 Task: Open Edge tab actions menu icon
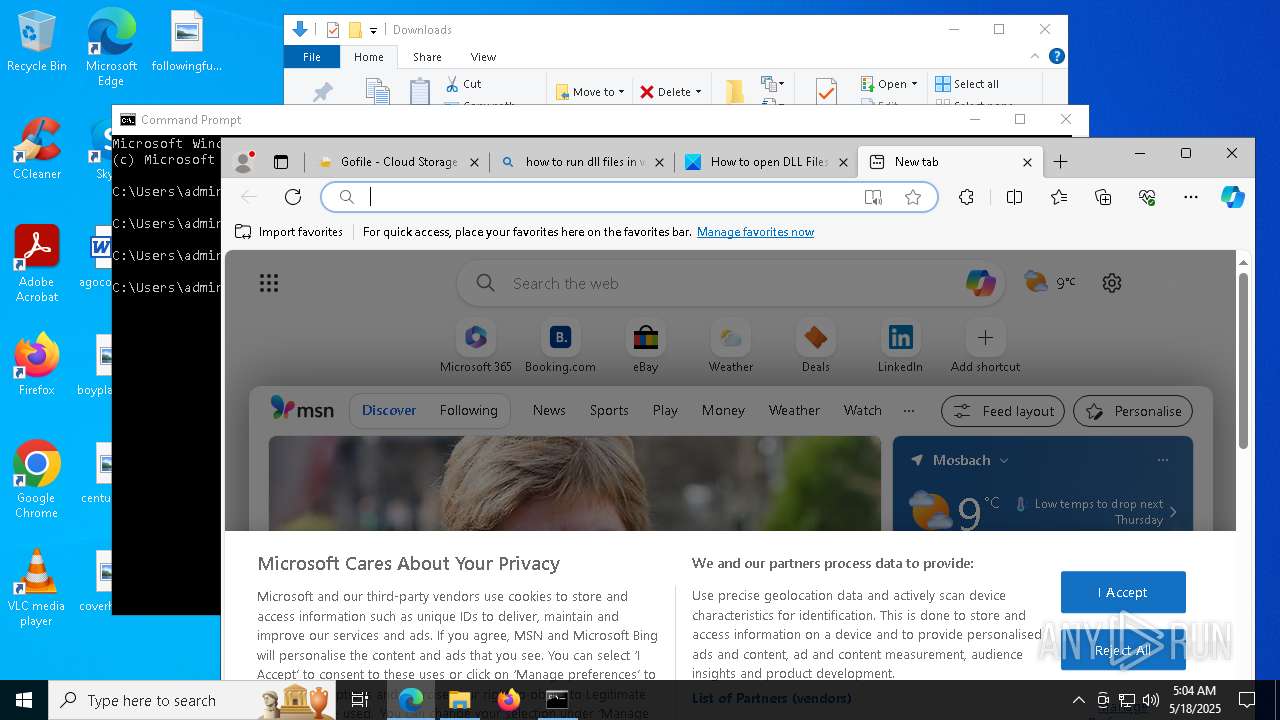(x=281, y=162)
